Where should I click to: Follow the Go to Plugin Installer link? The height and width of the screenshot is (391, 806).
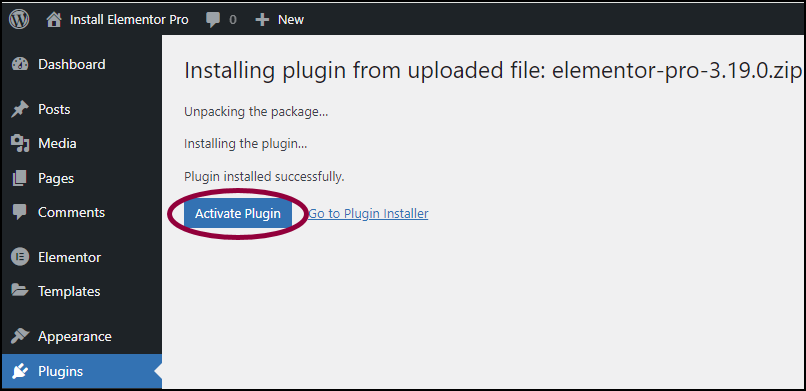(x=368, y=214)
